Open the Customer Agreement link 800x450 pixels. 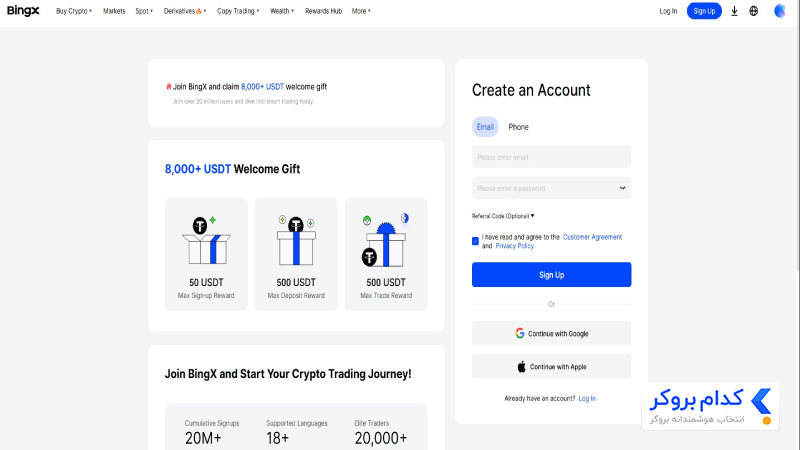click(592, 237)
